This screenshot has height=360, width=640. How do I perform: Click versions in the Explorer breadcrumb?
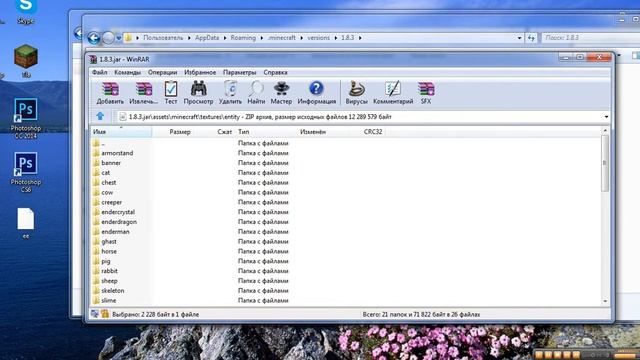[x=318, y=38]
